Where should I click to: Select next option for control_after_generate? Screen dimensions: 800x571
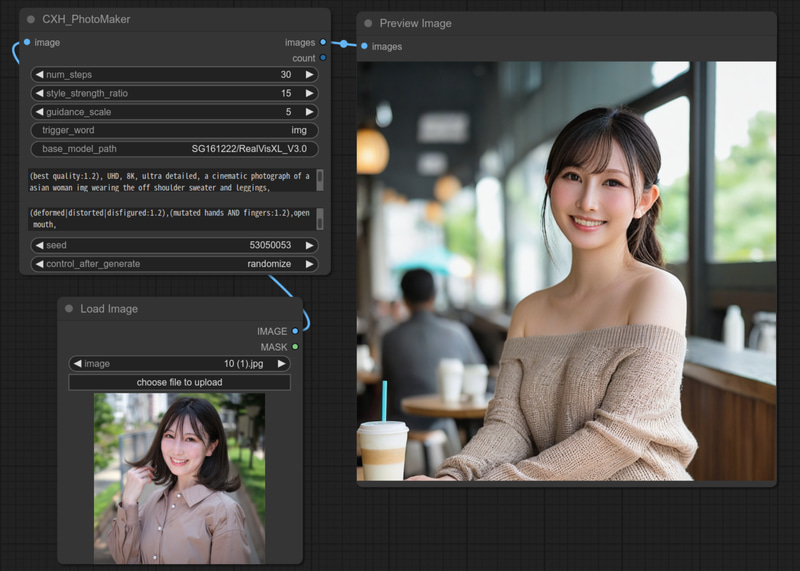(x=310, y=264)
